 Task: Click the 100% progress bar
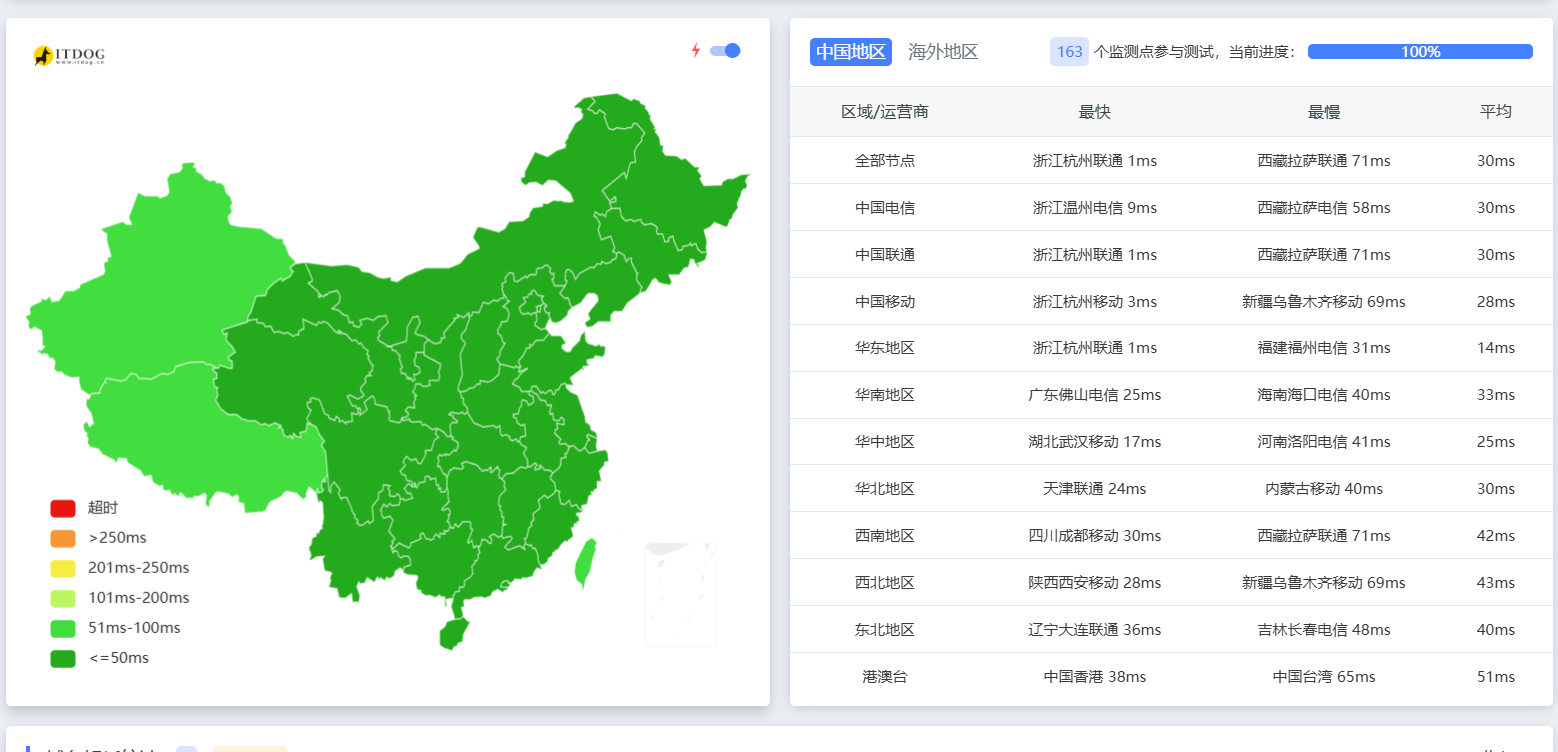click(x=1419, y=50)
